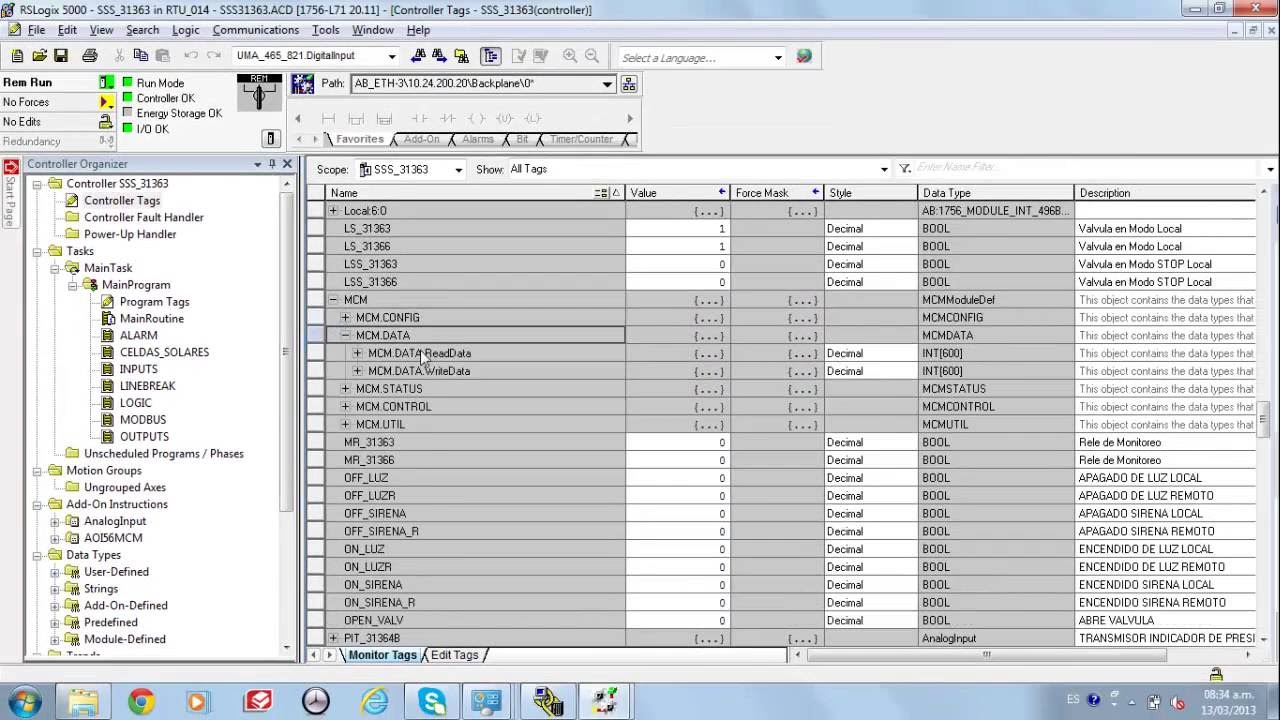Click the value cell of LS_31363
This screenshot has width=1280, height=720.
tap(678, 229)
